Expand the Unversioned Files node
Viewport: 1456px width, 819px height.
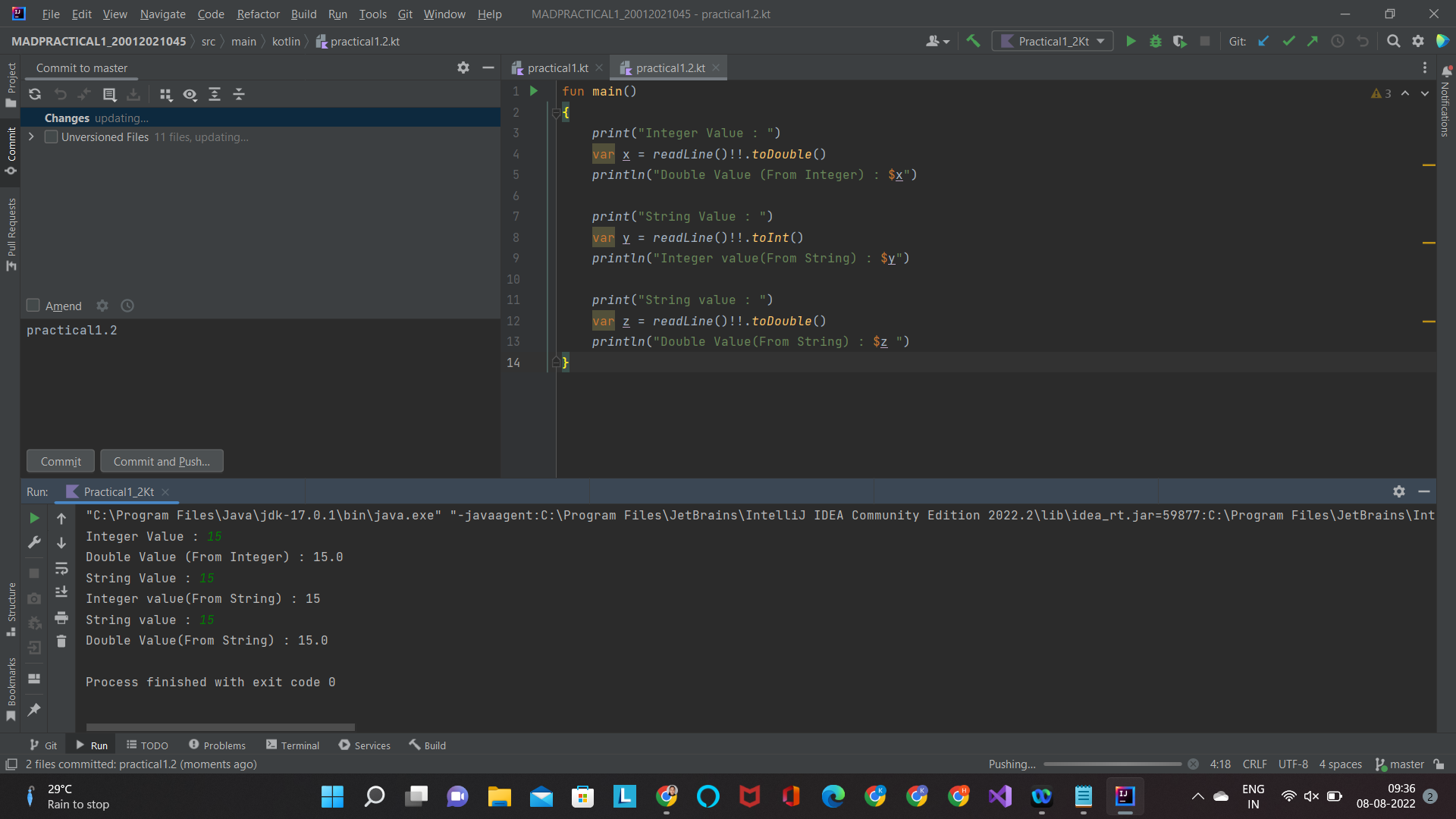pyautogui.click(x=31, y=137)
